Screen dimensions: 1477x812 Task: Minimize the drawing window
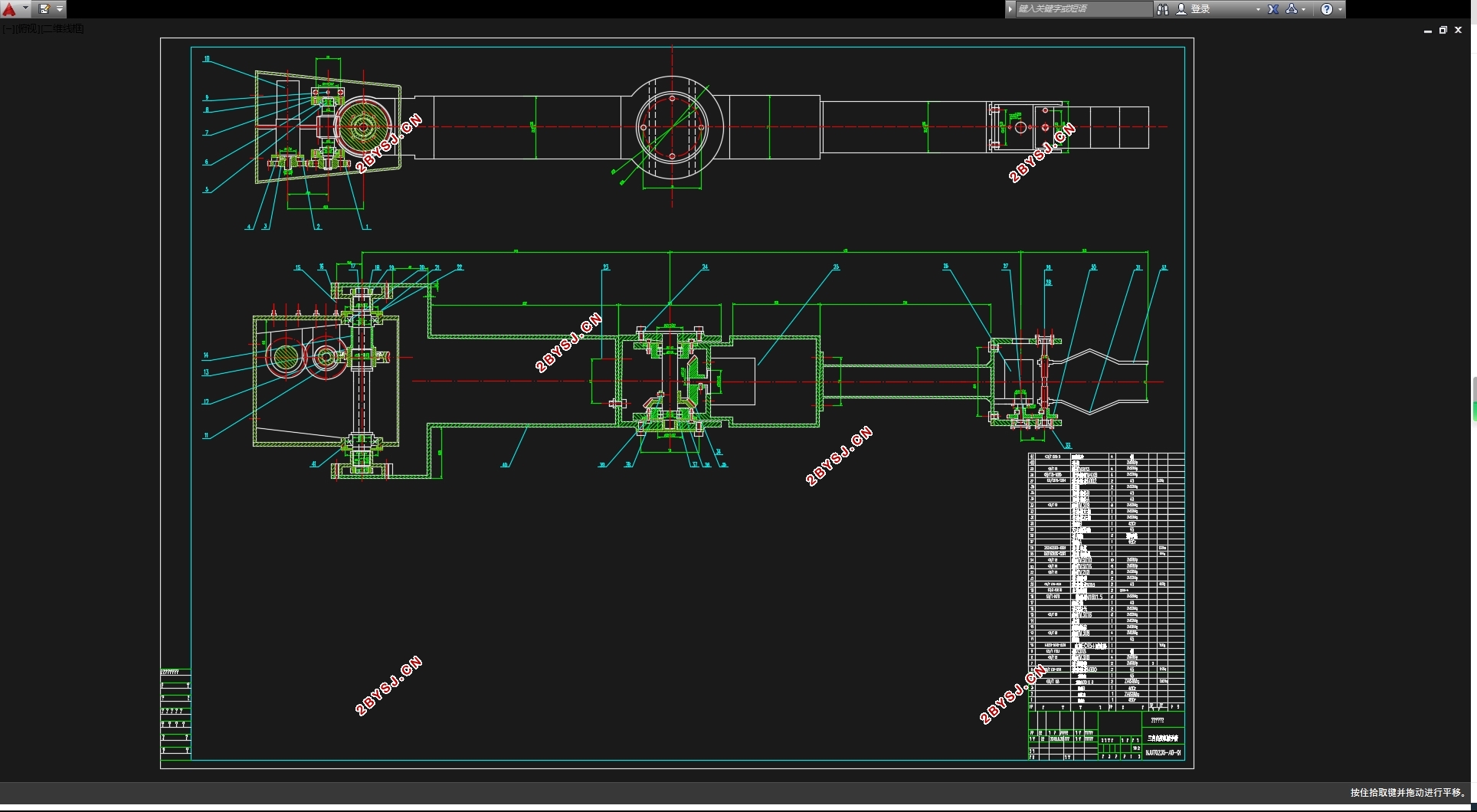1428,31
